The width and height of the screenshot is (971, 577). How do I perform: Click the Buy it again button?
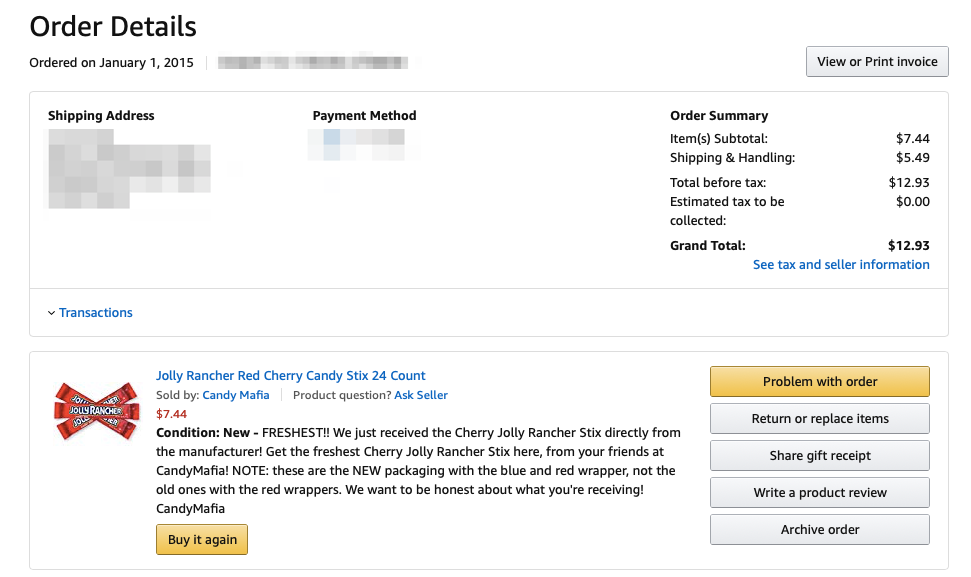pyautogui.click(x=202, y=540)
